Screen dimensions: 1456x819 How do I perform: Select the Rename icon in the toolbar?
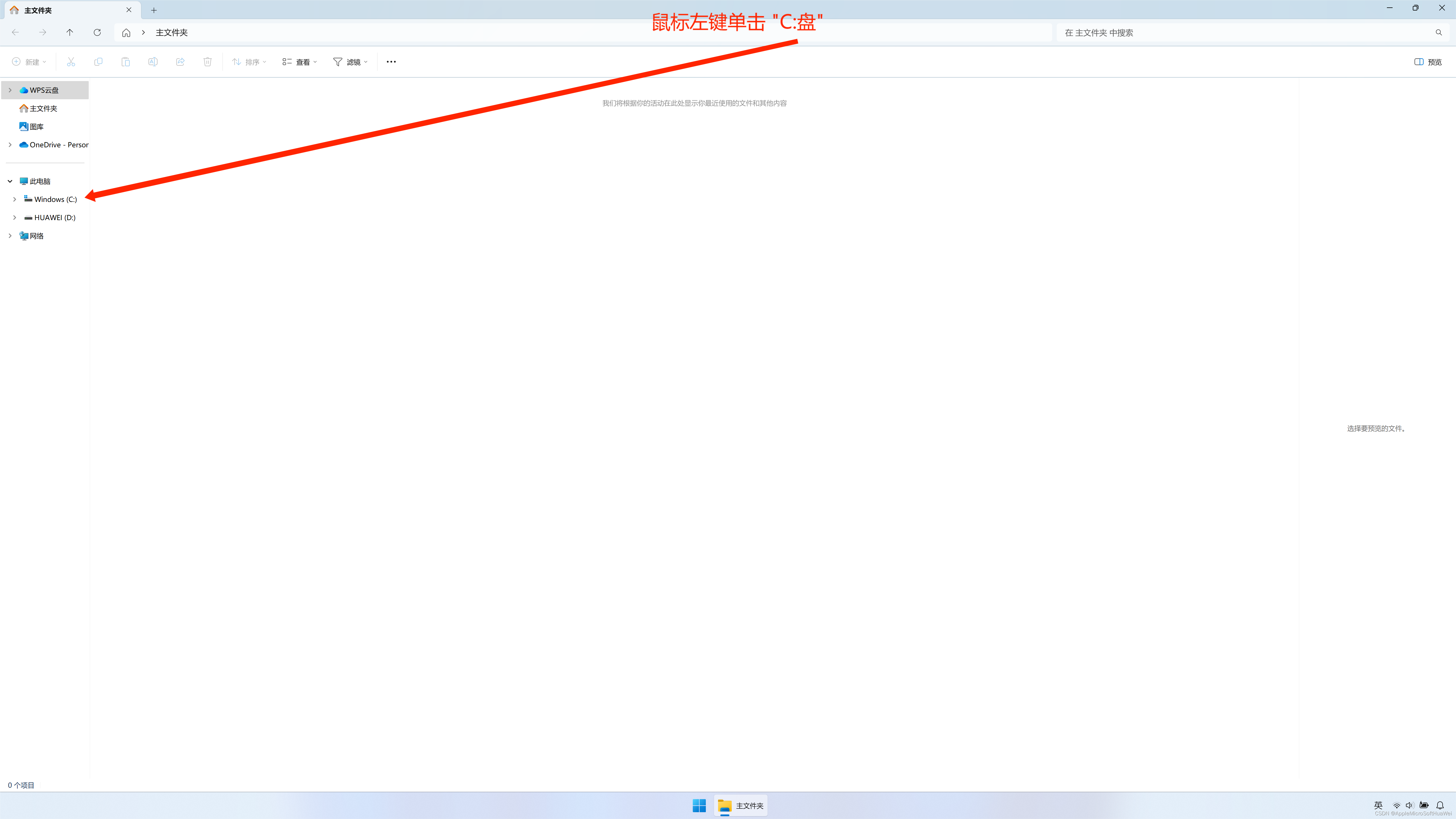click(153, 62)
